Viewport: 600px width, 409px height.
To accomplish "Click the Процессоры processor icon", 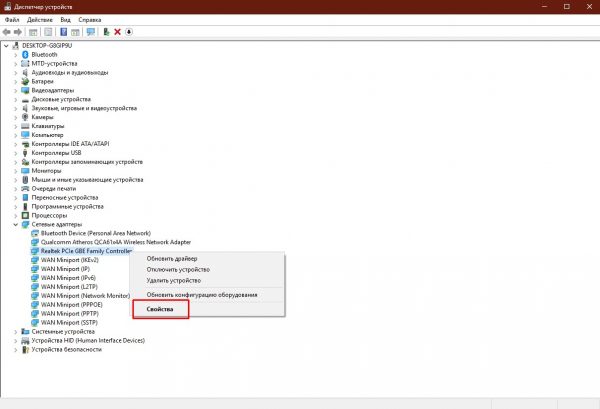I will [25, 215].
